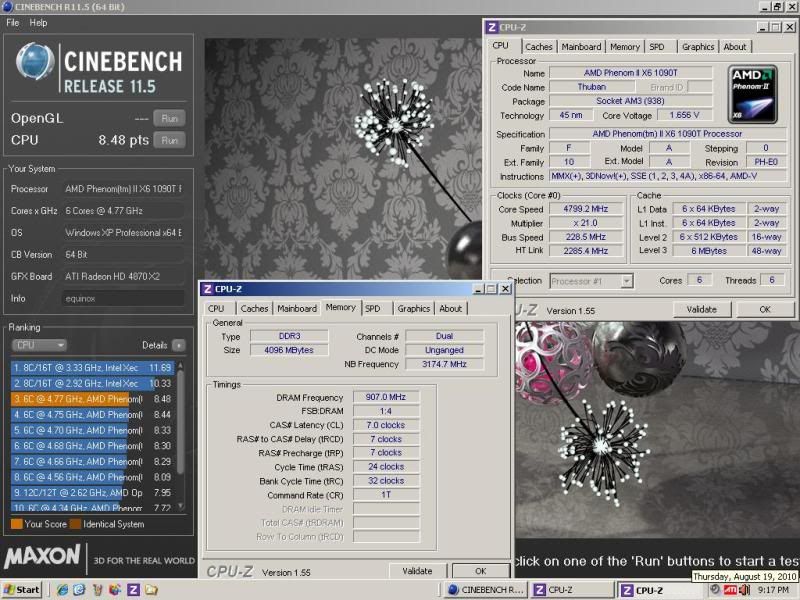This screenshot has height=600, width=800.
Task: Select the 8C/16T @ 3.33 GHz ranking entry
Action: point(92,367)
